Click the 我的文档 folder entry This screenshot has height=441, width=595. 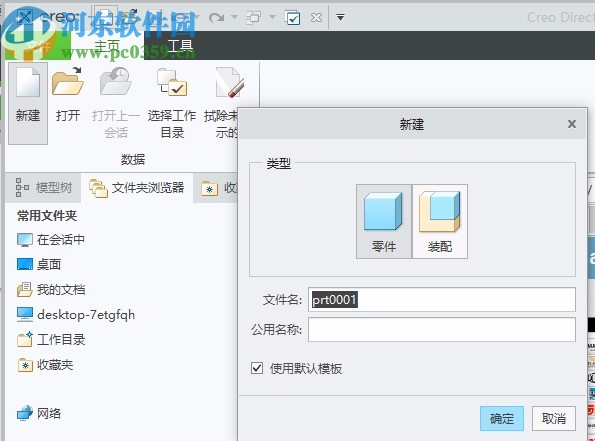pos(51,290)
